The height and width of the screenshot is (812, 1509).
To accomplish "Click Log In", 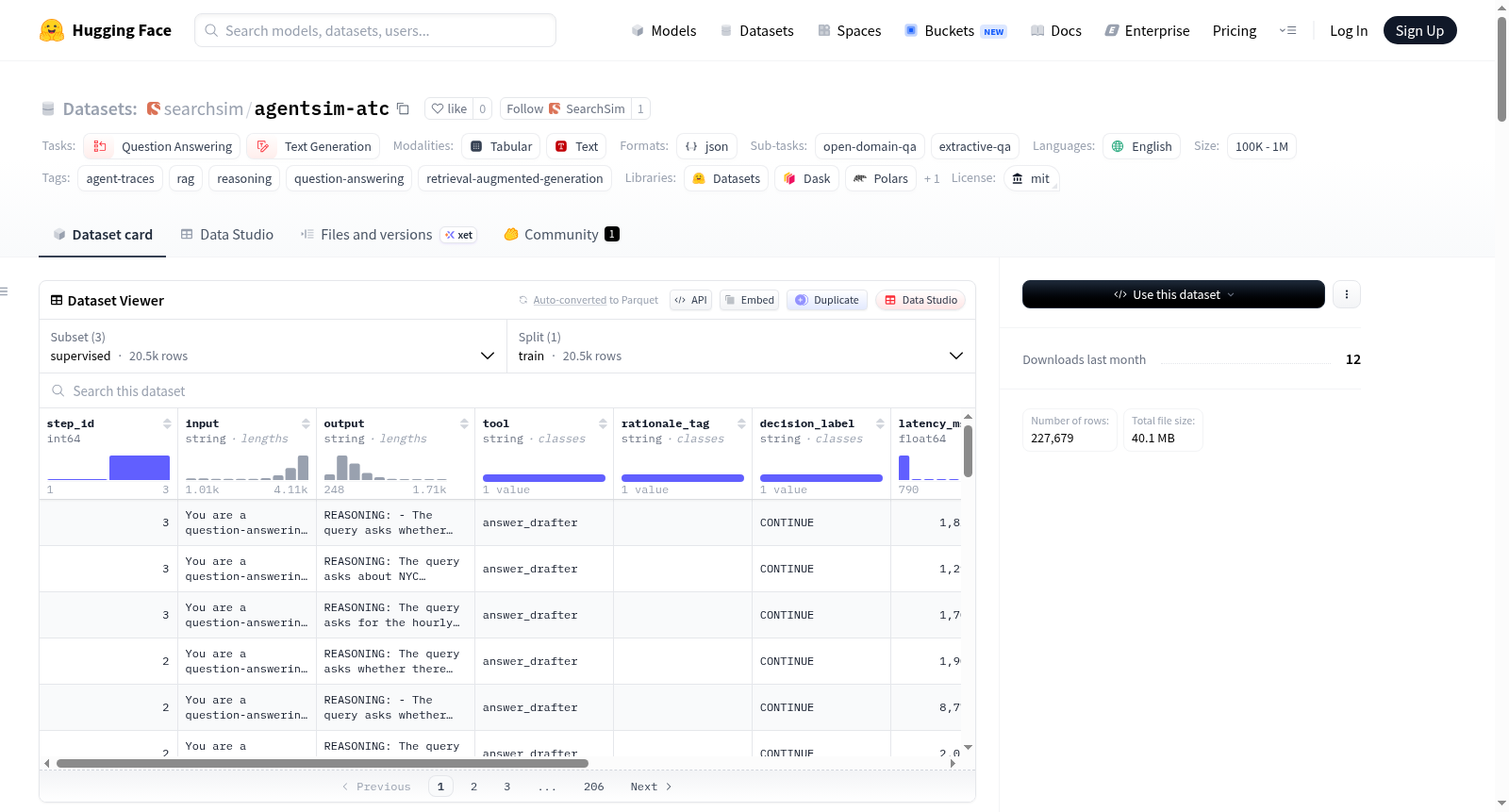I will (x=1349, y=30).
